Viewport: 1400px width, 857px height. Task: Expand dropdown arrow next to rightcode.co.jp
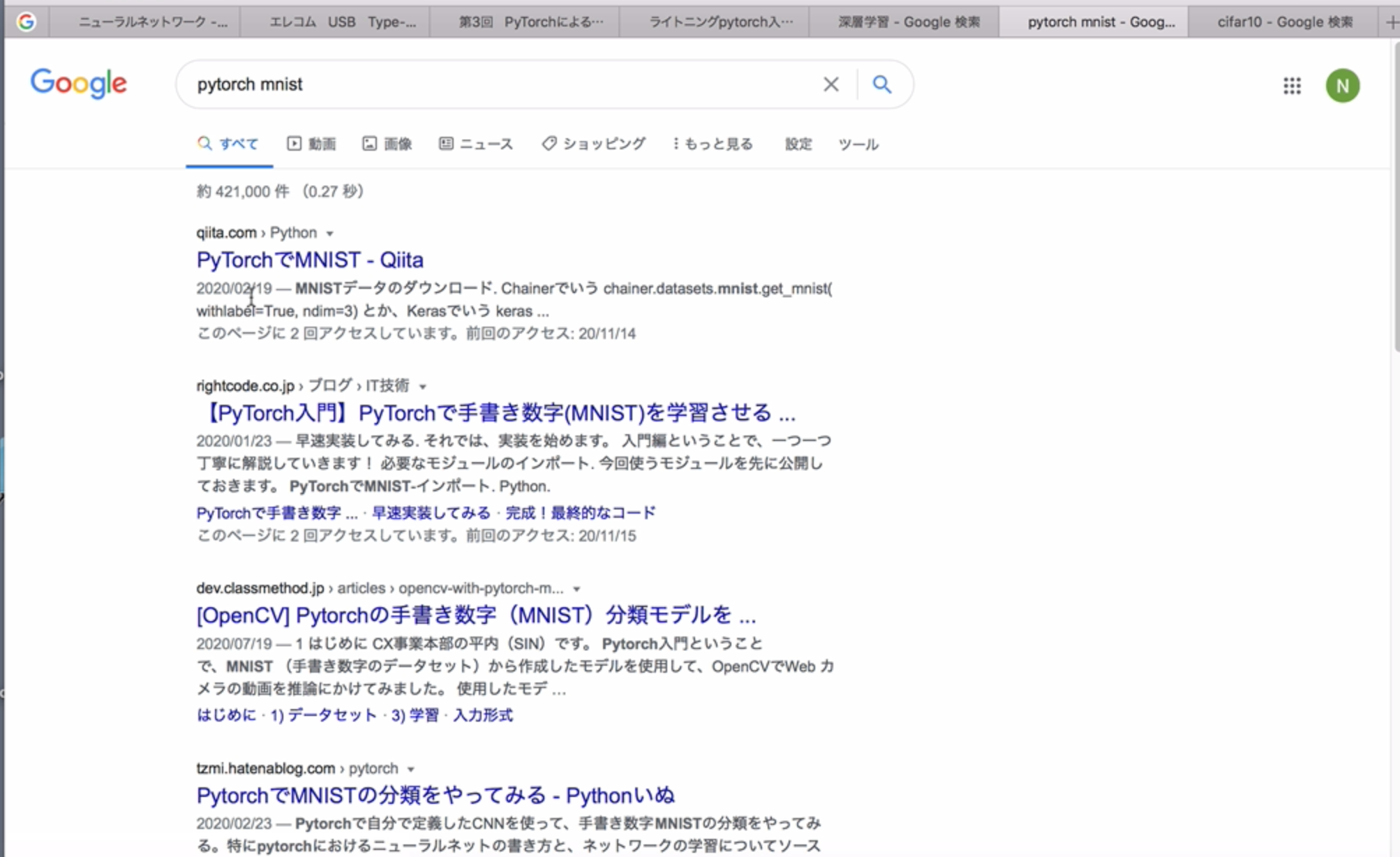pyautogui.click(x=422, y=386)
